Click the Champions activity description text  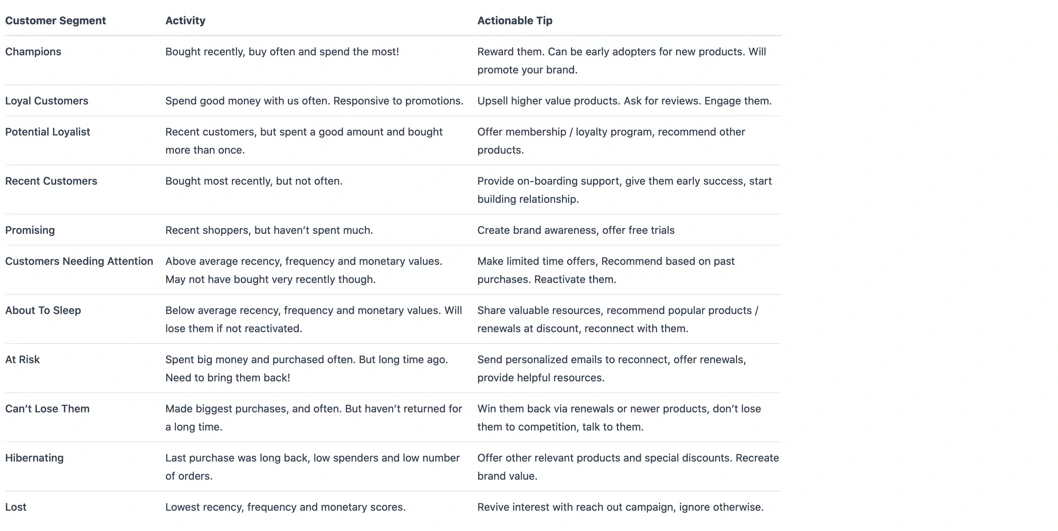click(282, 52)
